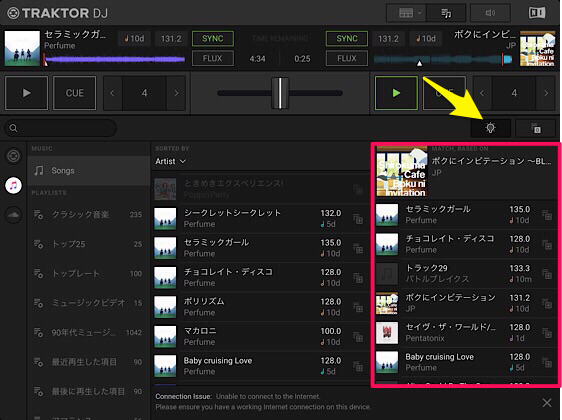562x420 pixels.
Task: Click the right deck album artwork
Action: [538, 48]
